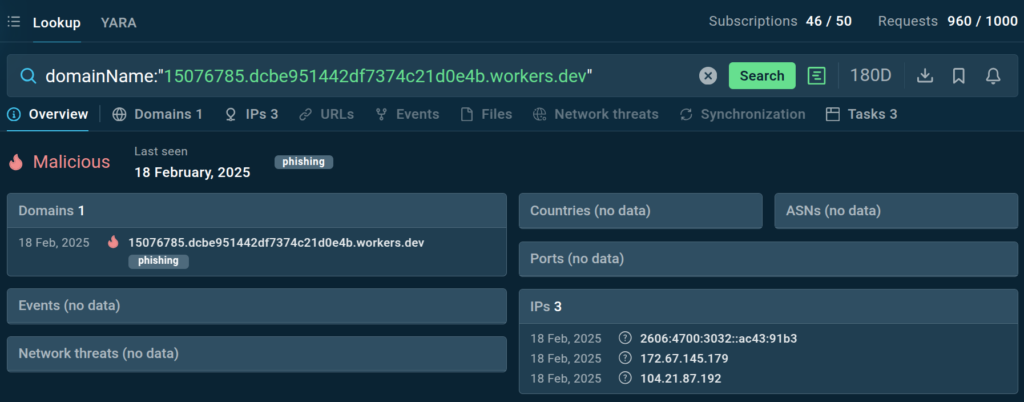Expand the Network threats panel
Viewport: 1024px width, 402px height.
(x=256, y=354)
